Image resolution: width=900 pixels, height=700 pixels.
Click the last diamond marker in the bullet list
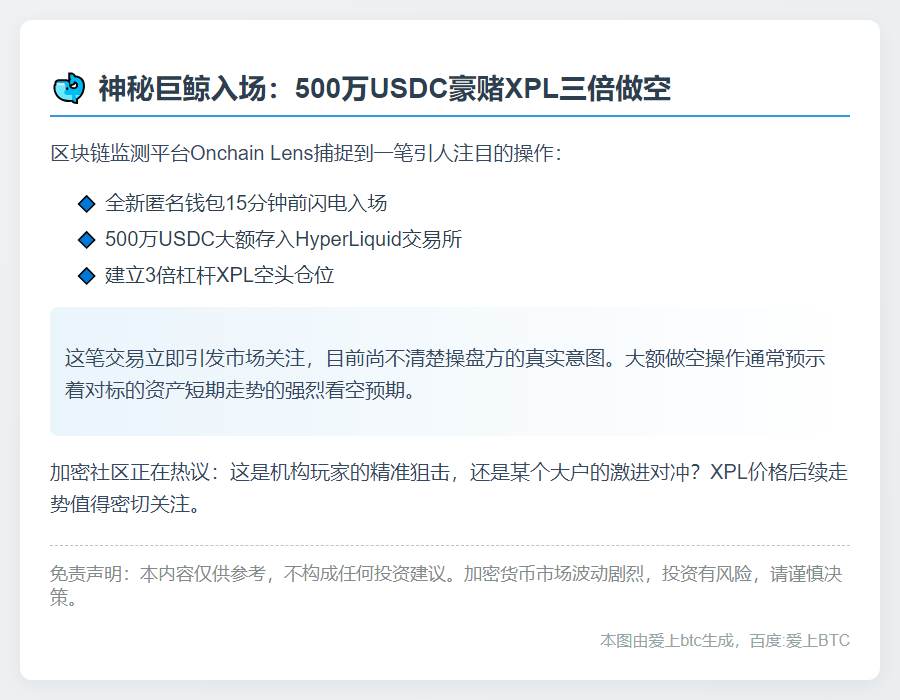(x=87, y=274)
